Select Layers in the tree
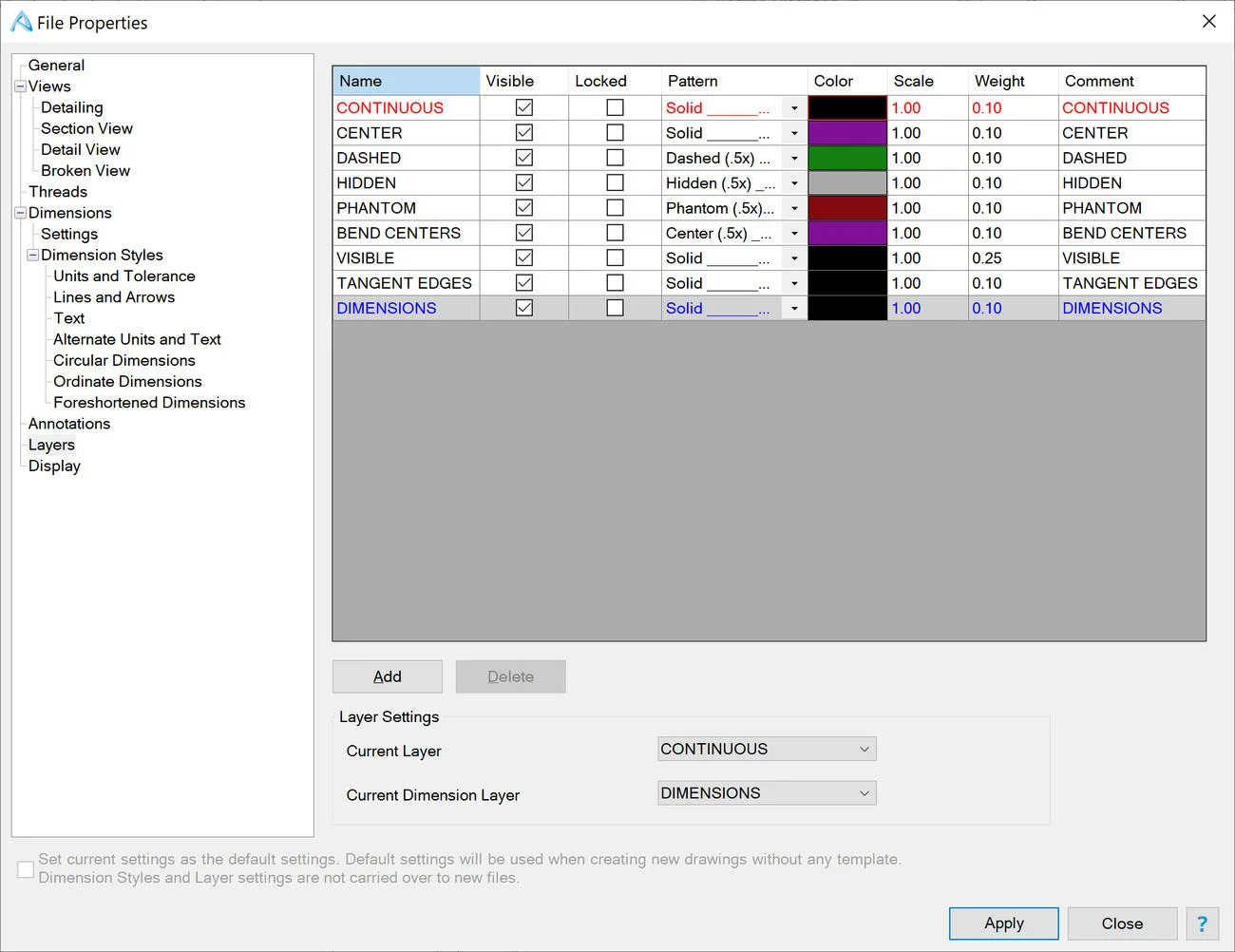Viewport: 1235px width, 952px height. click(51, 445)
